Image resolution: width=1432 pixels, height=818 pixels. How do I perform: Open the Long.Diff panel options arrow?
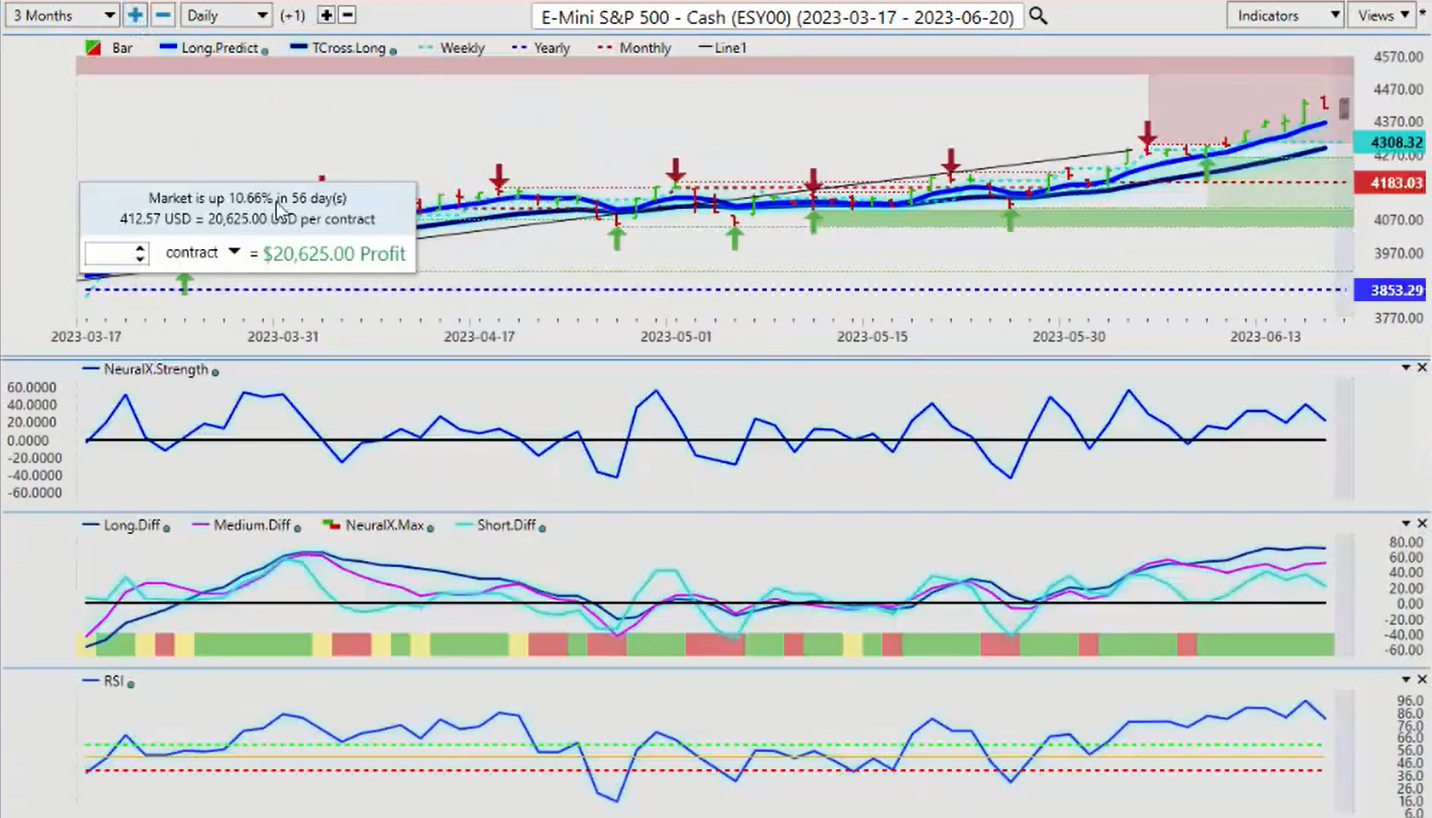coord(1407,523)
